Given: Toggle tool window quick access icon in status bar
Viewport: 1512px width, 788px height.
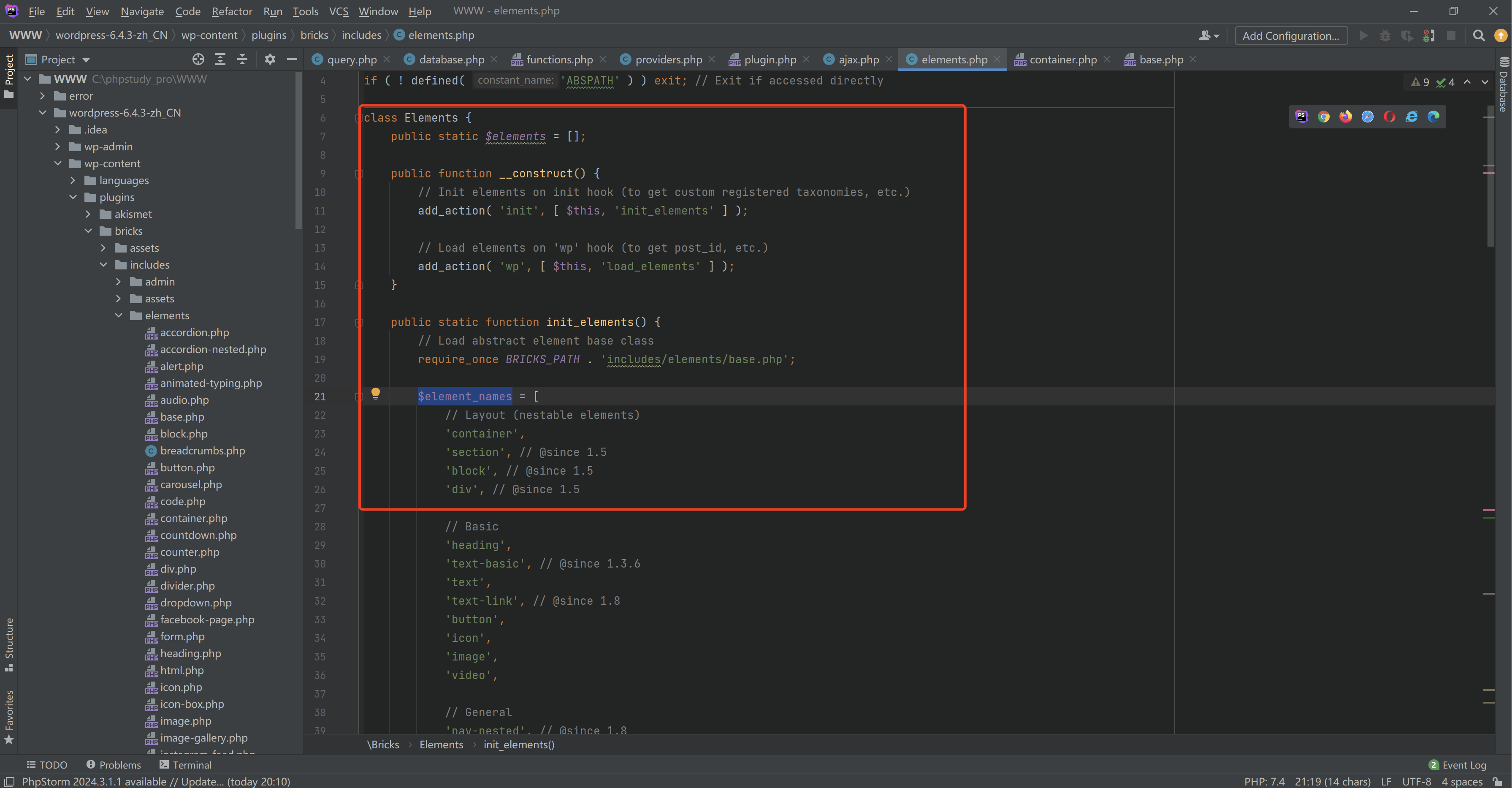Looking at the screenshot, I should click(x=9, y=782).
